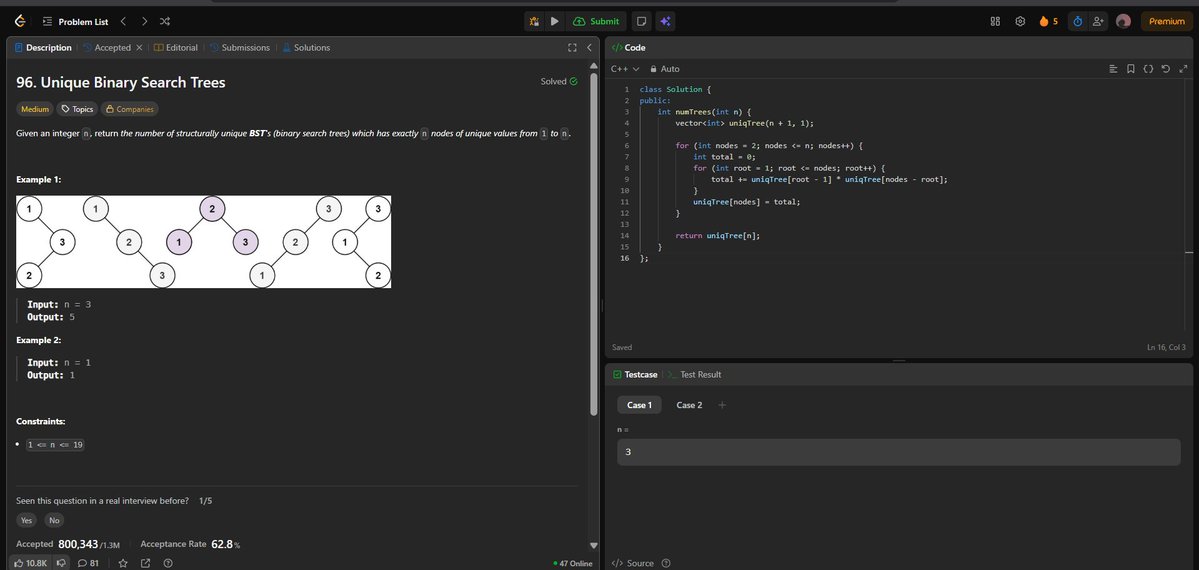Select the Case 2 testcase

[689, 405]
